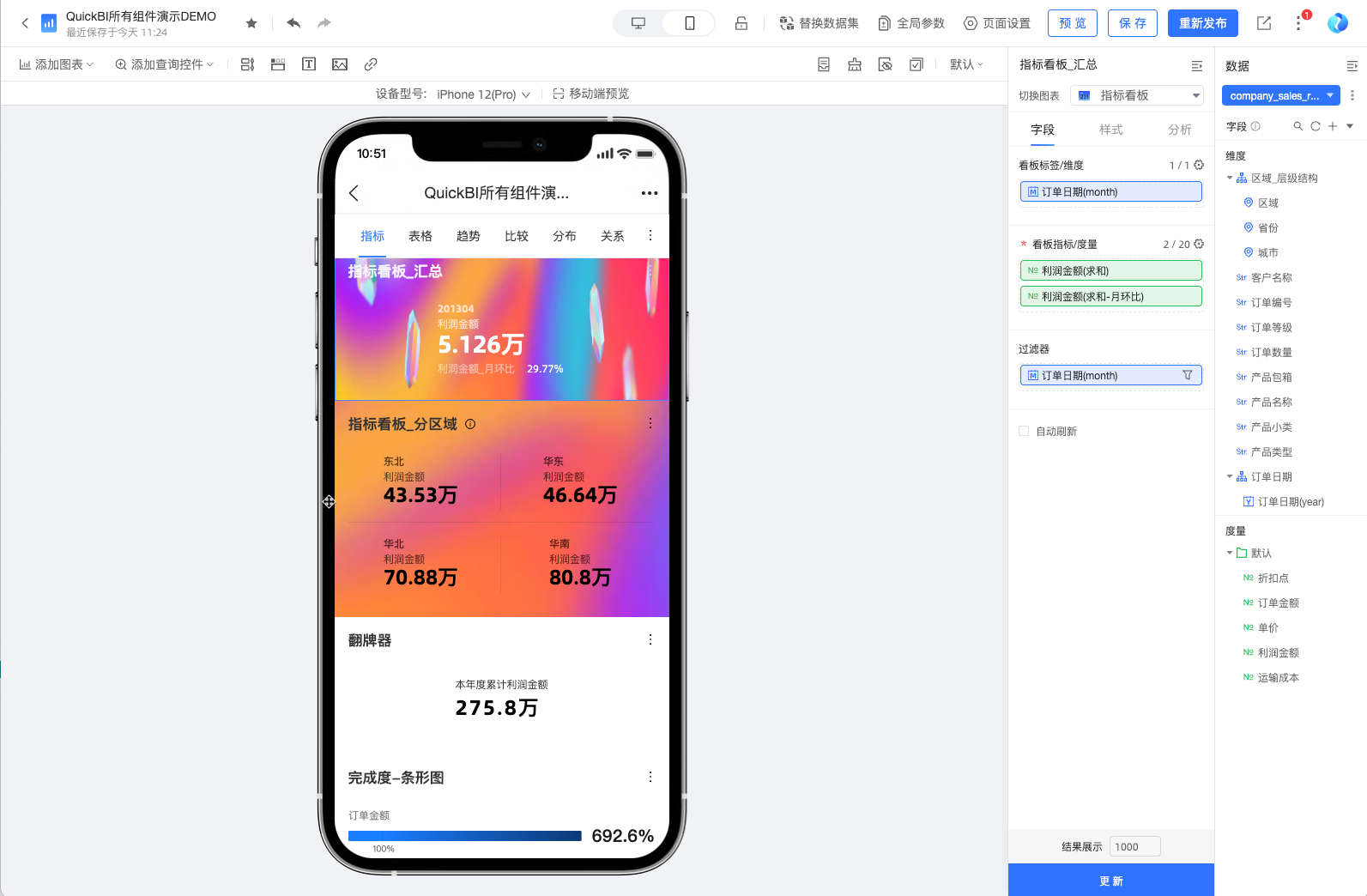Open the share/export icon beside 重新发布
Image resolution: width=1367 pixels, height=896 pixels.
1264,23
